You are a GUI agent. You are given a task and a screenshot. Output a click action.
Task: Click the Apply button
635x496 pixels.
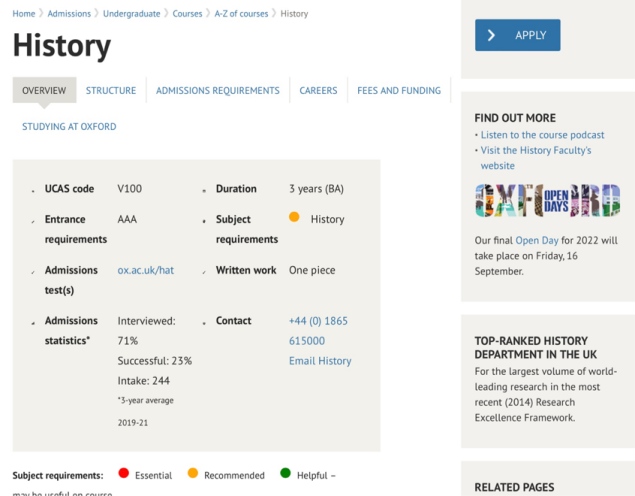point(518,35)
